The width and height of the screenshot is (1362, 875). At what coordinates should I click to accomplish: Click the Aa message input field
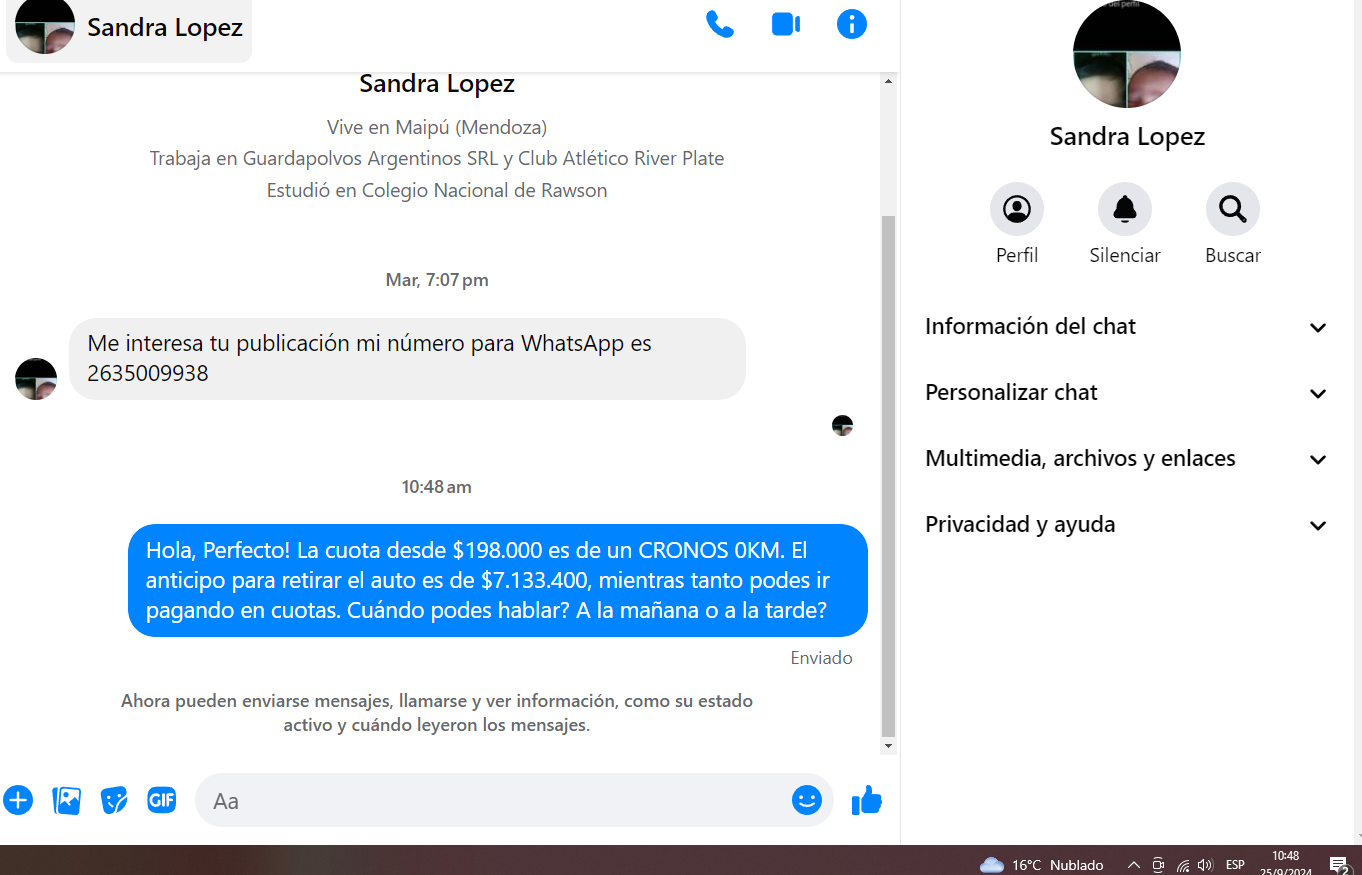click(490, 801)
